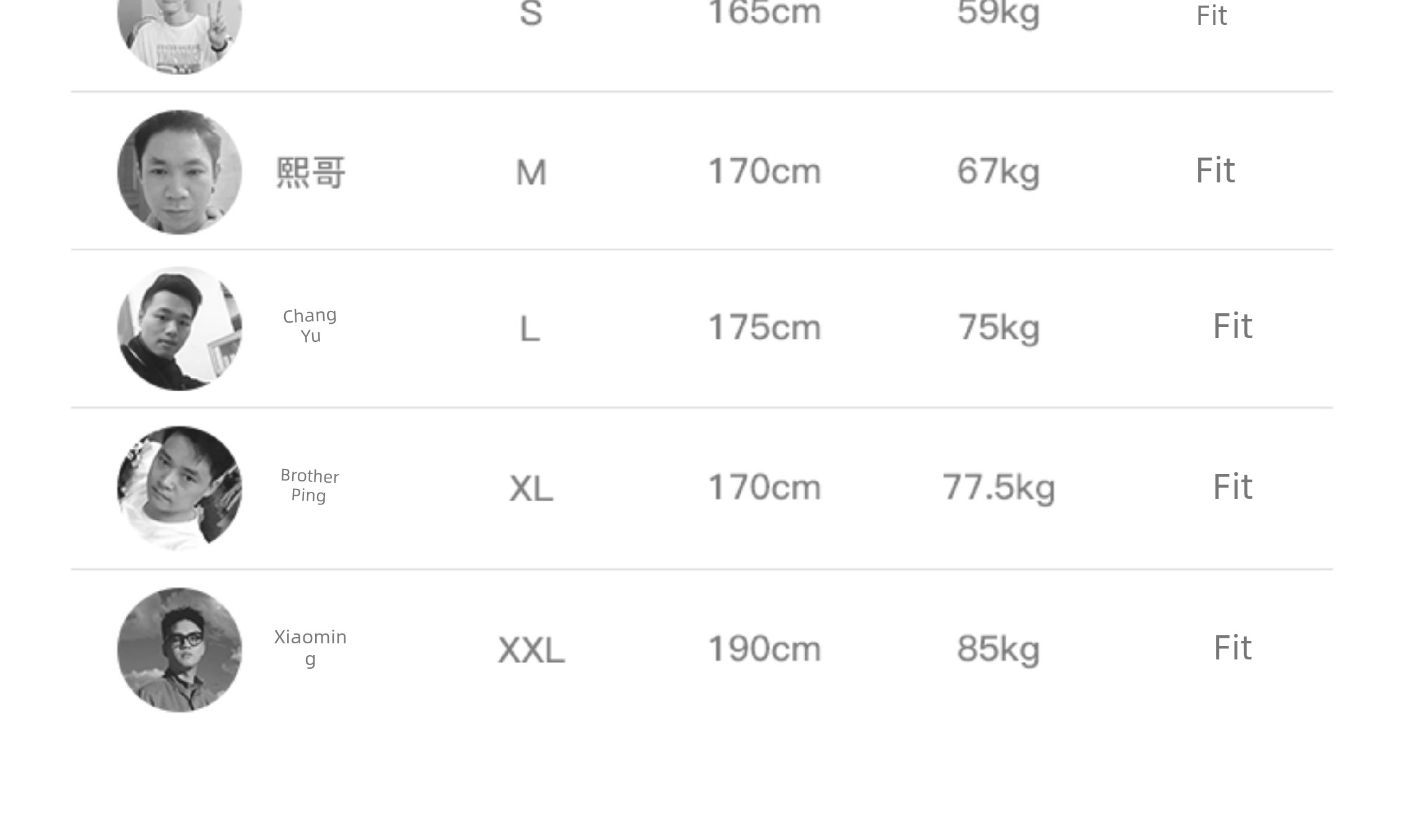1404x840 pixels.
Task: Open Chang Yu's profile photo
Action: point(179,329)
